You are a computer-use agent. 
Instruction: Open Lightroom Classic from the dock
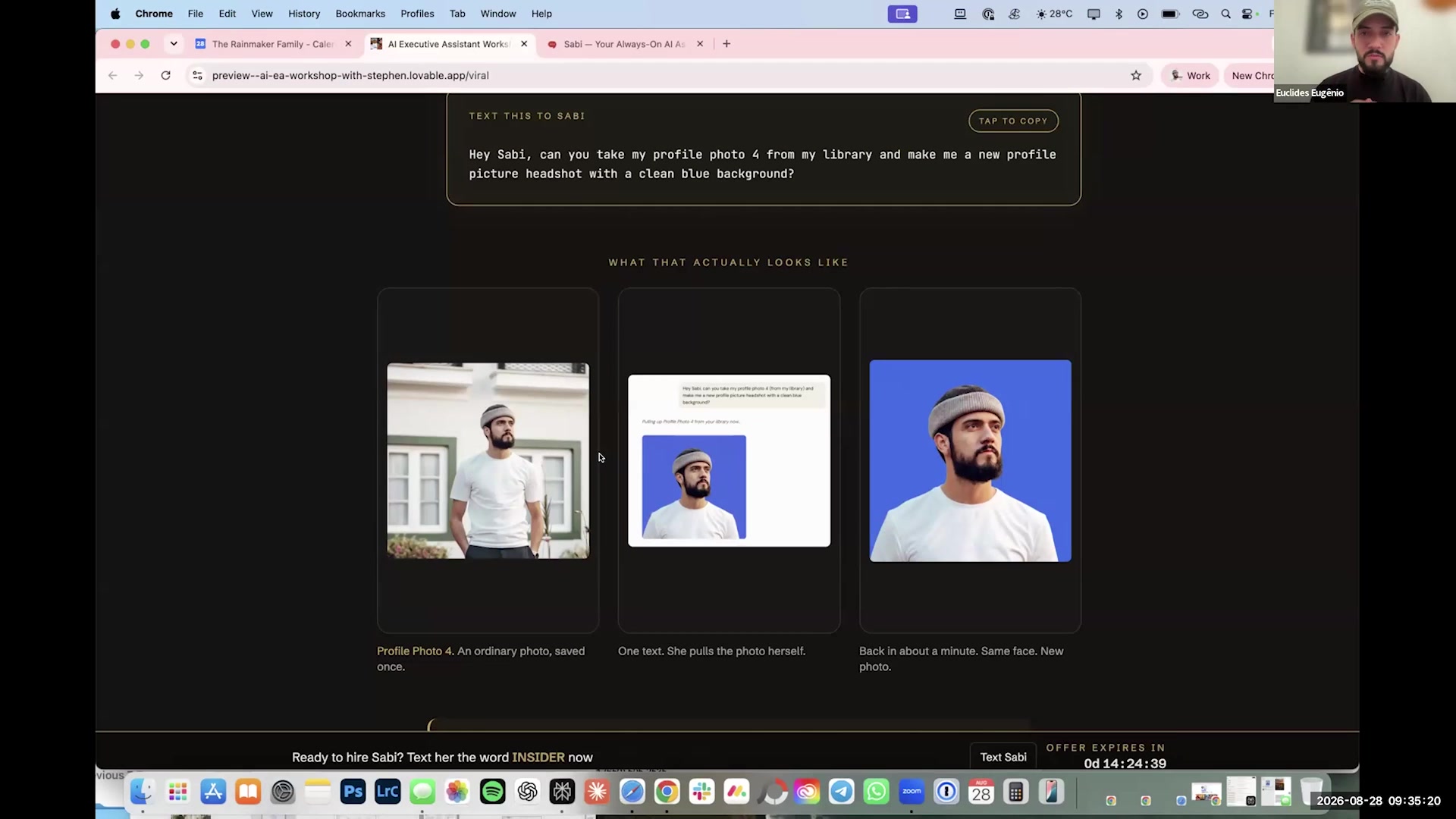click(x=388, y=792)
